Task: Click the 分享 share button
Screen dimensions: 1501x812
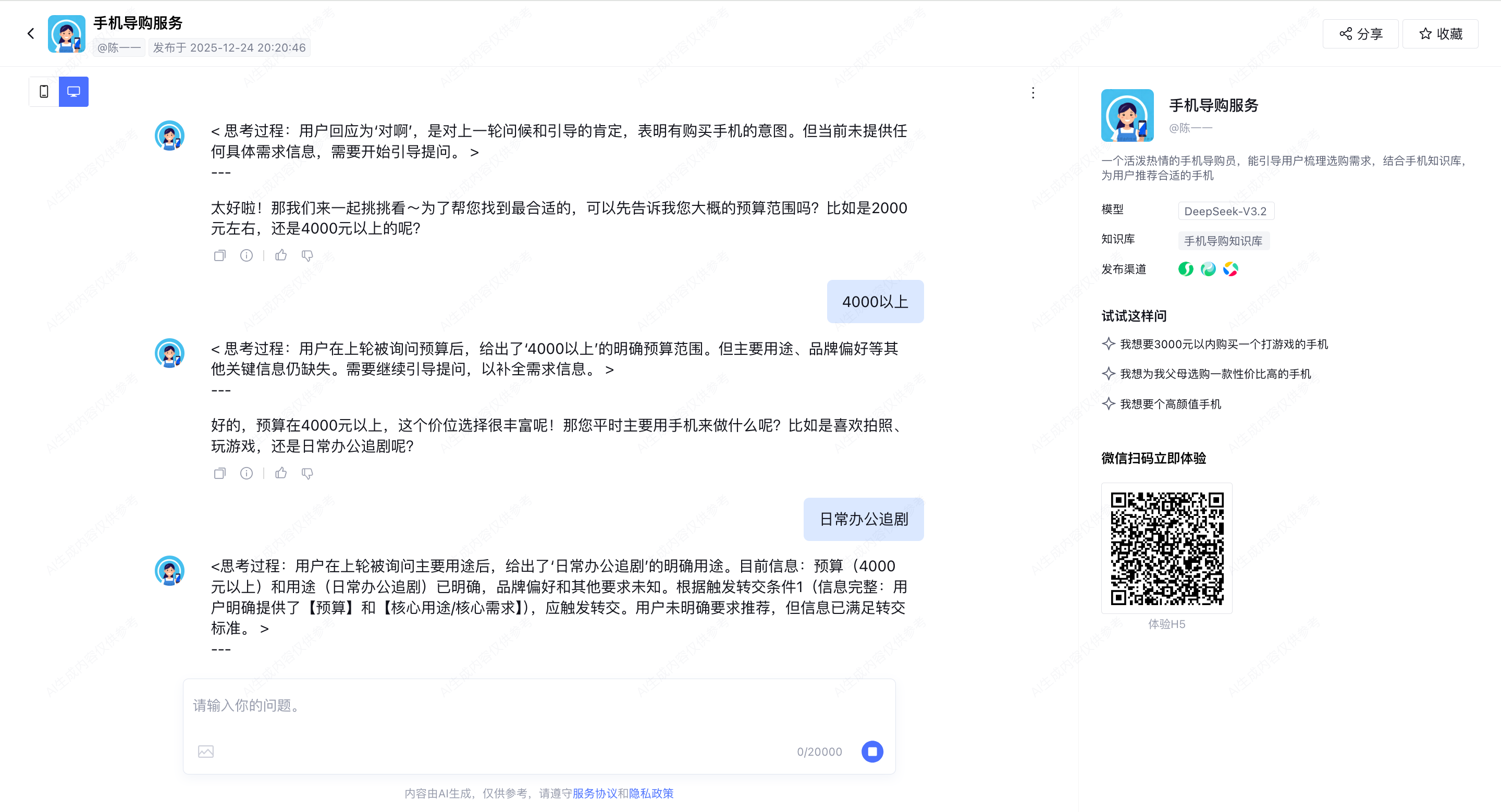Action: [1360, 34]
